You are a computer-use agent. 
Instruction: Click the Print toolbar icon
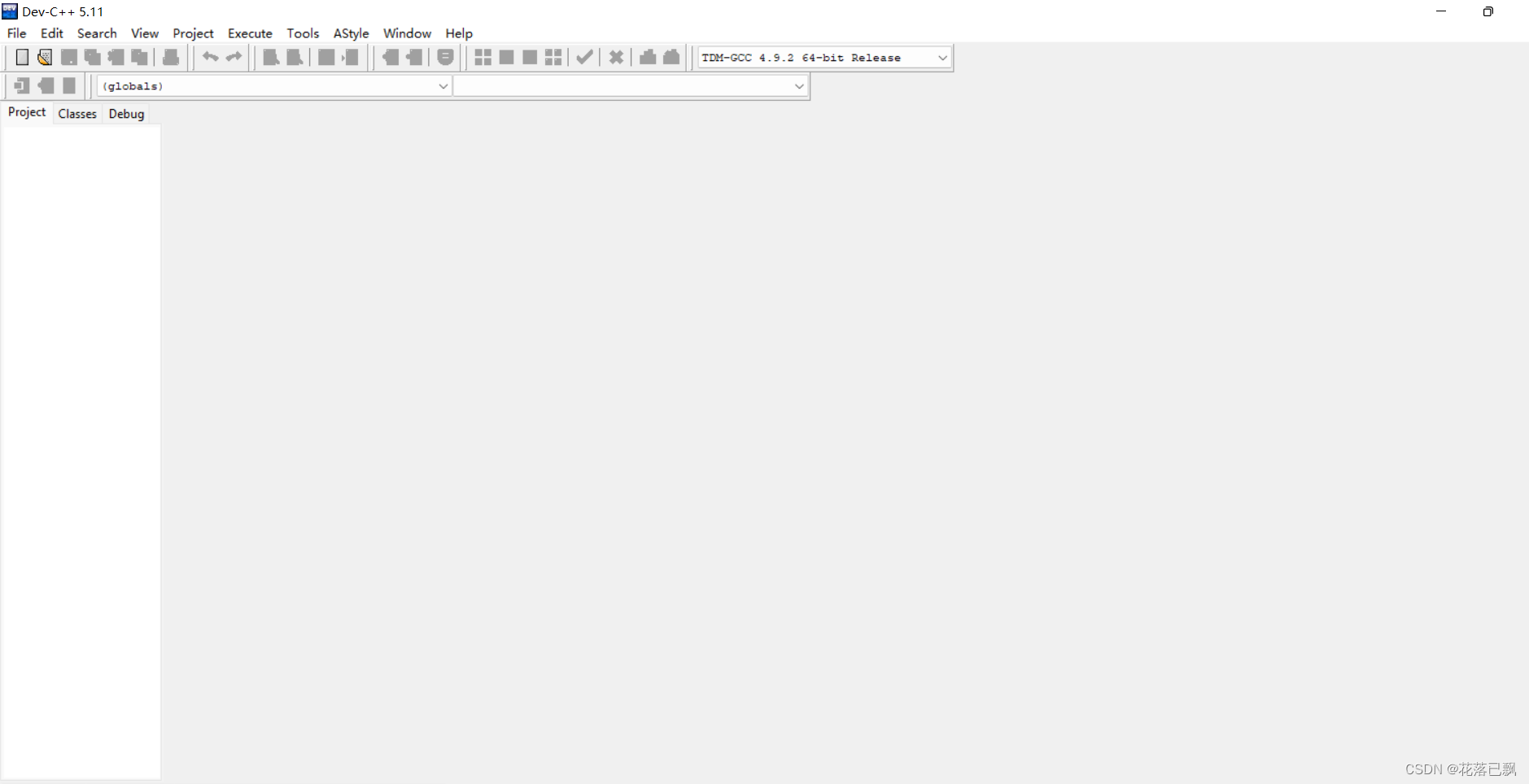(x=171, y=57)
